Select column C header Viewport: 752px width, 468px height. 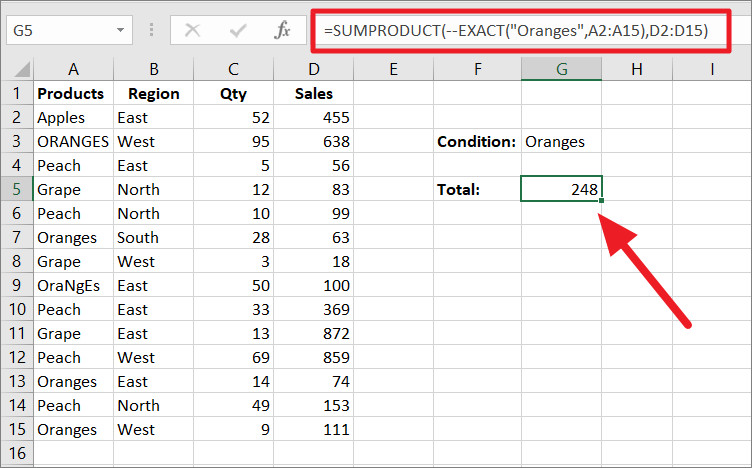234,70
